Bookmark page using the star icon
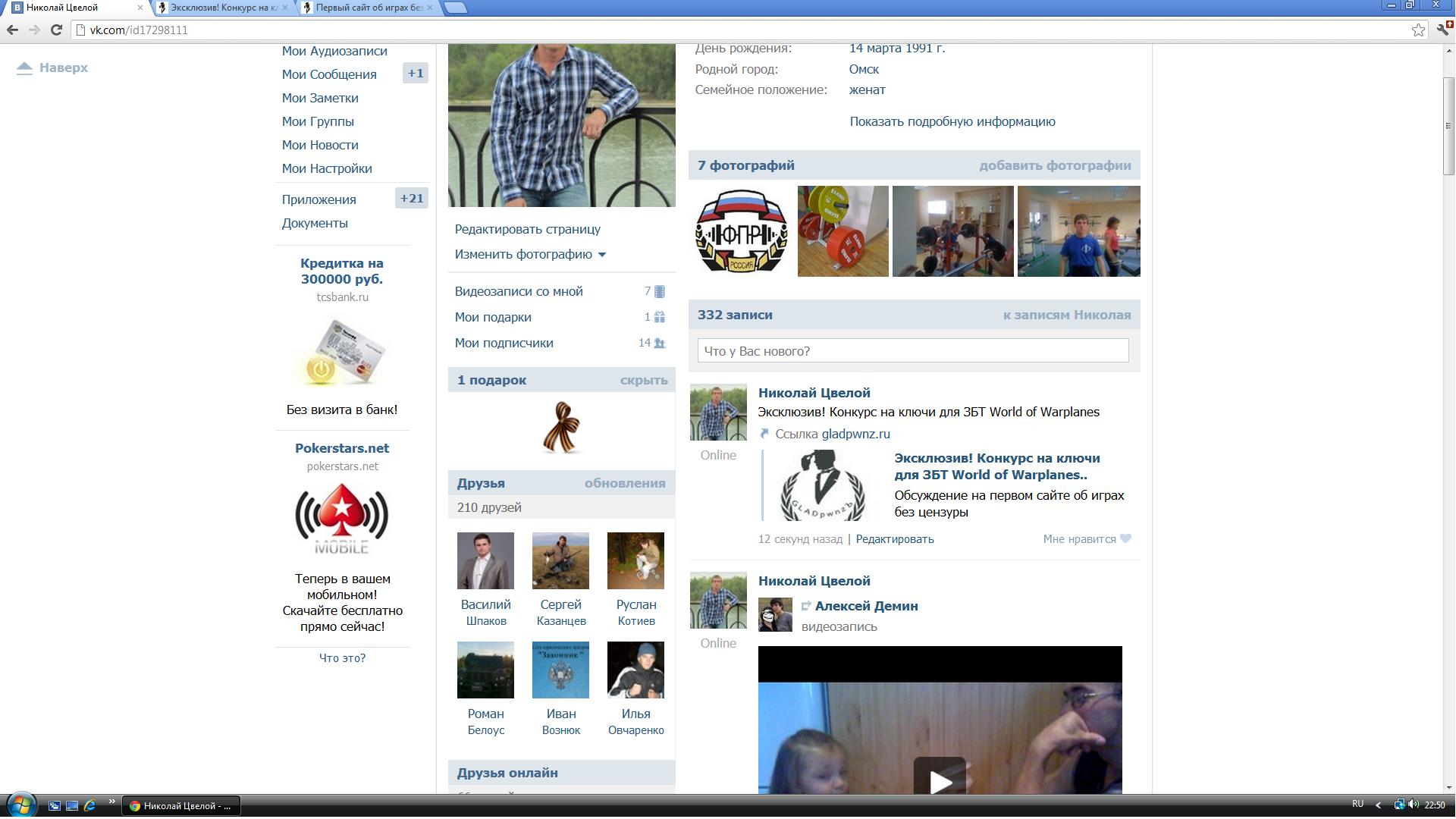Screen dimensions: 1456x819 point(1418,30)
